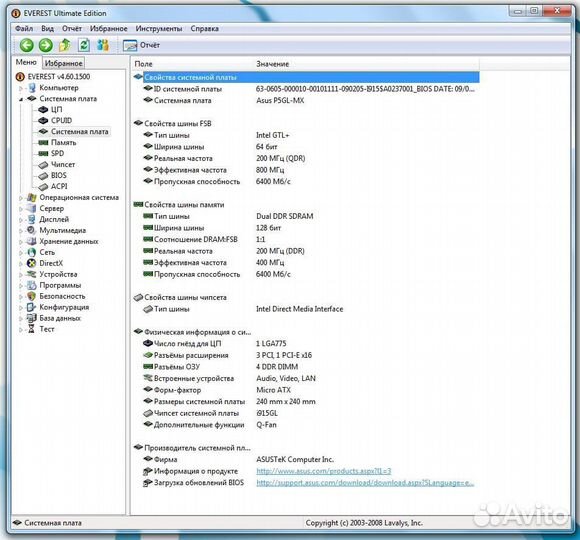Viewport: 580px width, 540px height.
Task: Open the Инструменты menu
Action: [x=159, y=28]
